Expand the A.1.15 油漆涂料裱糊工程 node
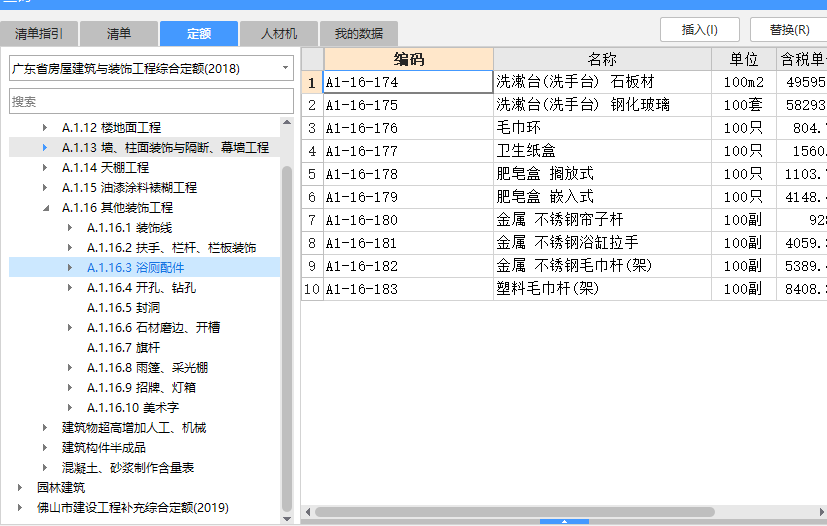The height and width of the screenshot is (526, 827). coord(45,188)
